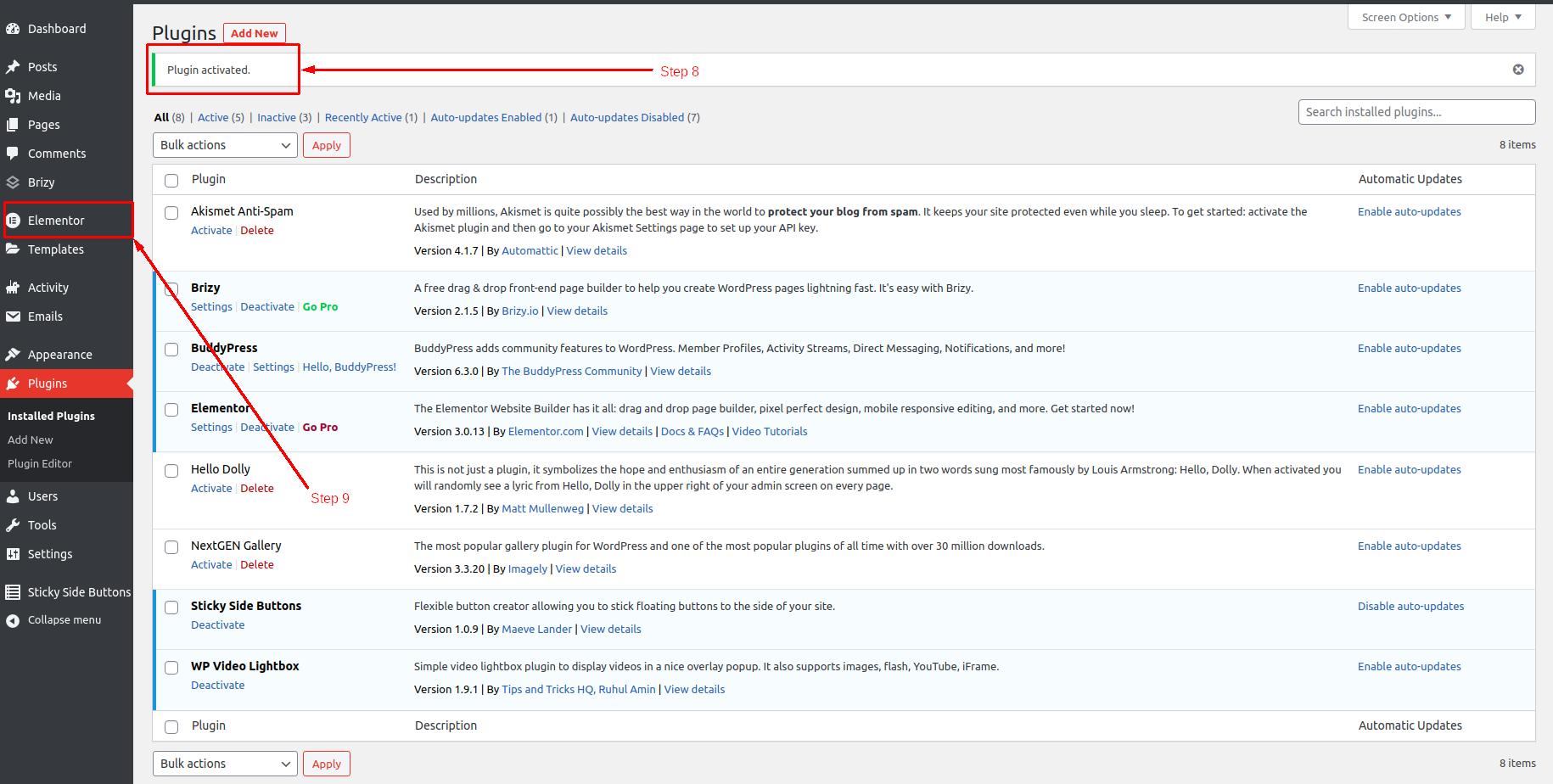This screenshot has width=1553, height=784.
Task: Click the Pages icon in sidebar
Action: 13,125
